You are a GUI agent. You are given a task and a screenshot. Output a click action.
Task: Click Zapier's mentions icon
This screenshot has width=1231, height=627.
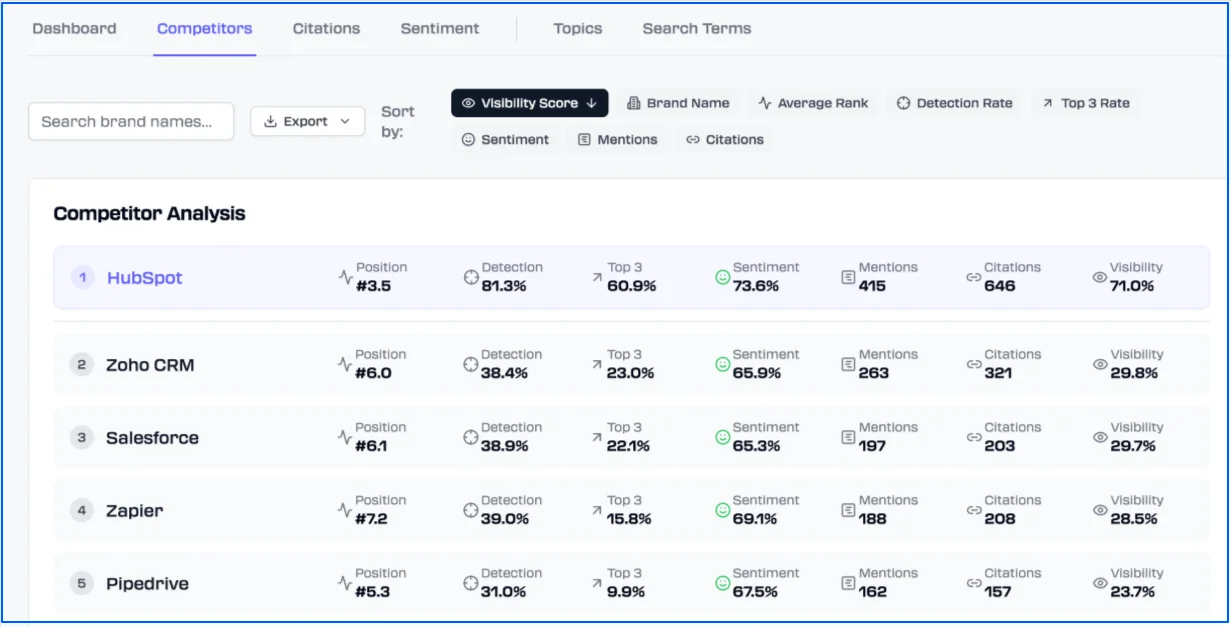[x=849, y=510]
